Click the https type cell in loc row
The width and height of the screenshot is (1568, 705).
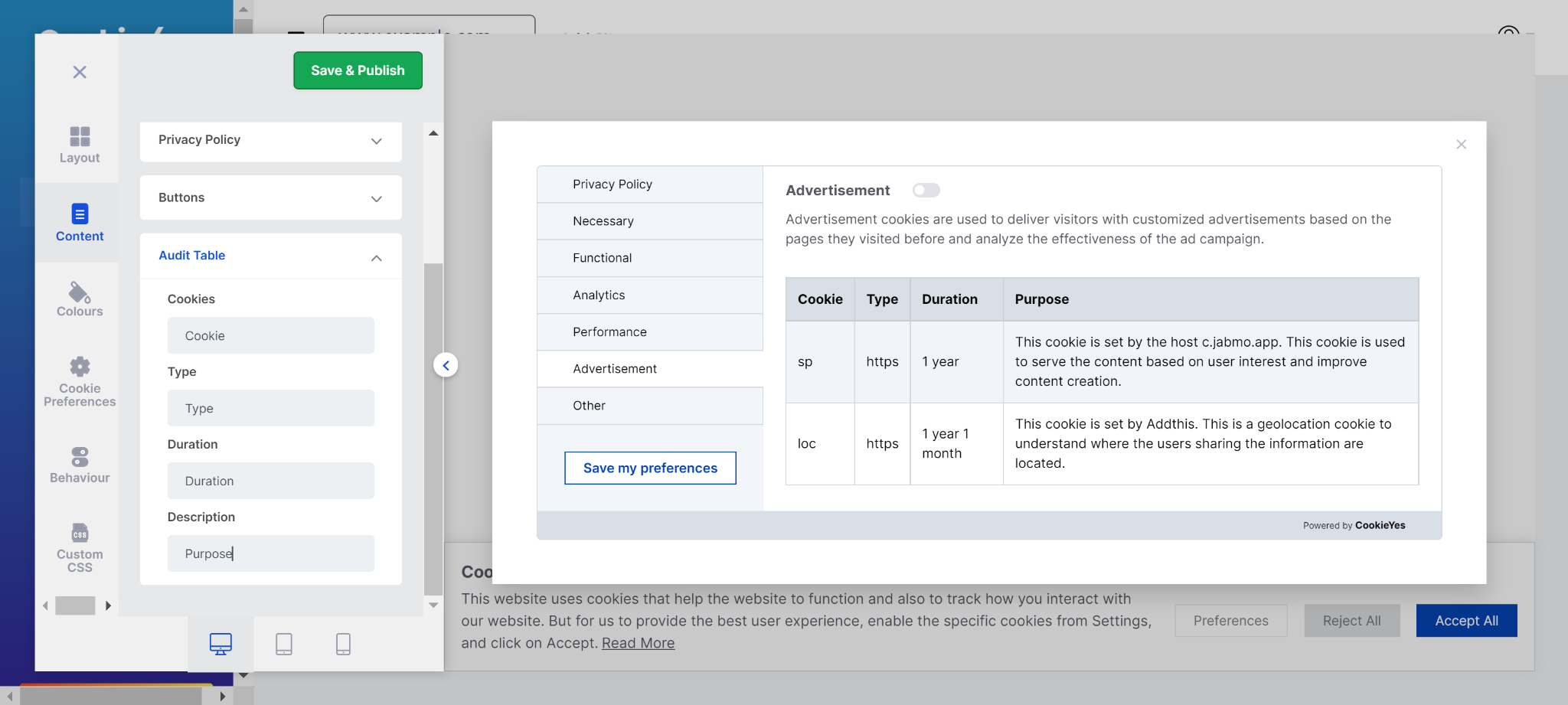(x=882, y=444)
